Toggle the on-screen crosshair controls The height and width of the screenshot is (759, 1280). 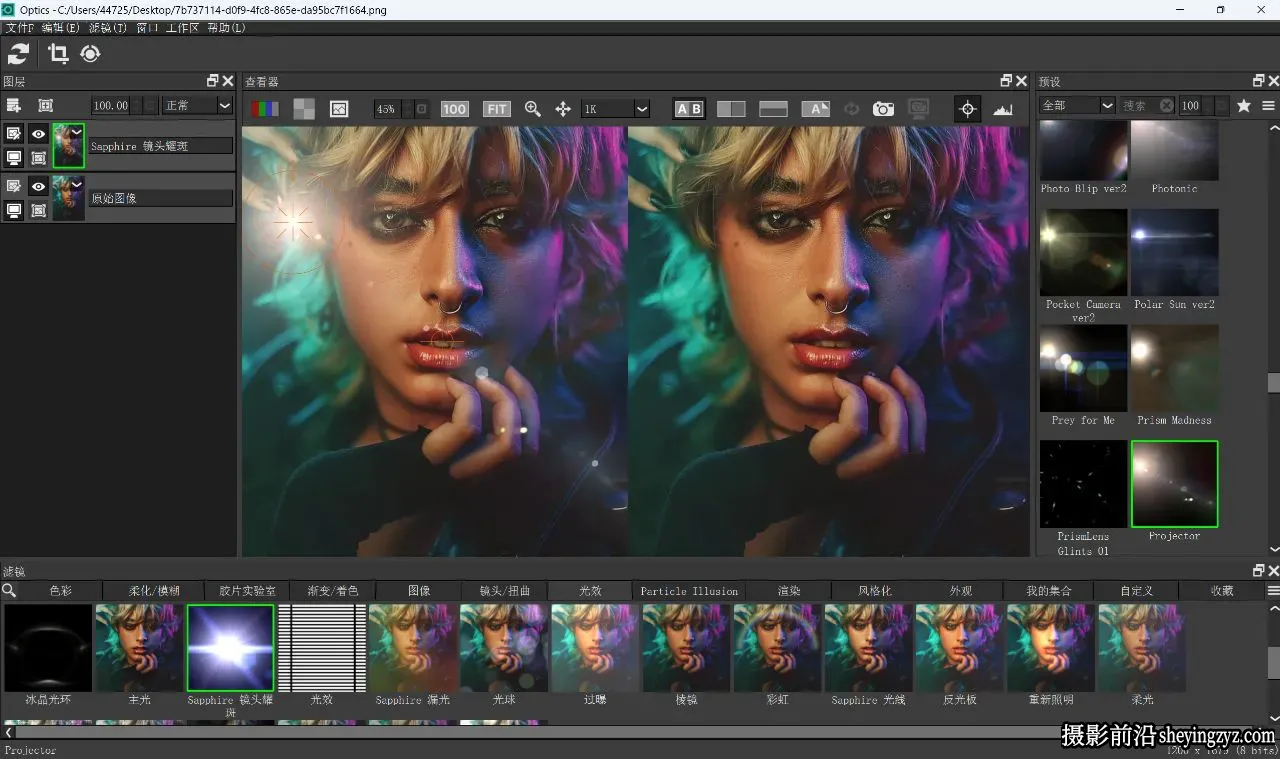click(967, 109)
